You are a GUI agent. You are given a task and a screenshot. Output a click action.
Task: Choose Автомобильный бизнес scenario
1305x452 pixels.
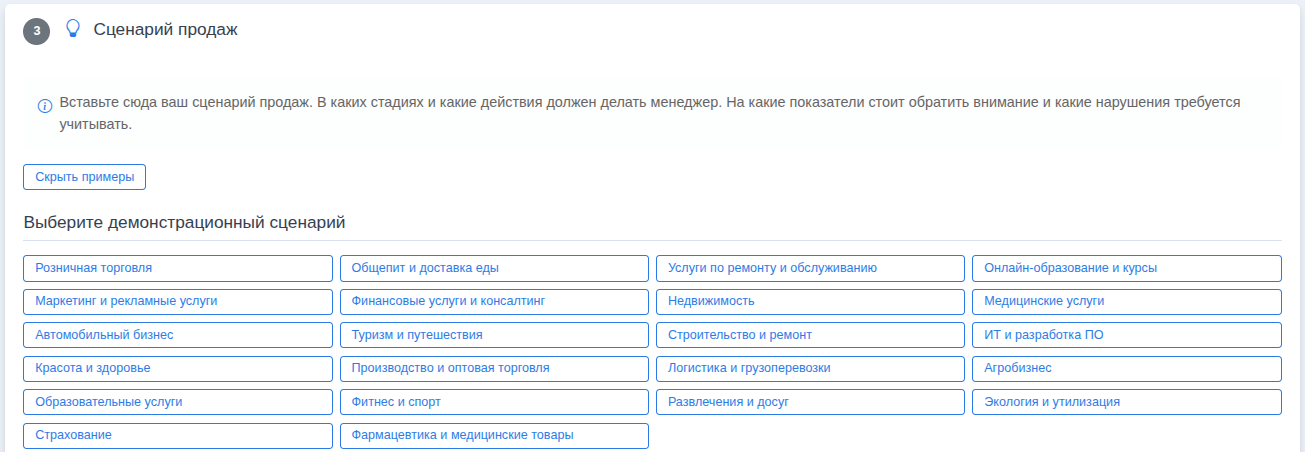(177, 335)
